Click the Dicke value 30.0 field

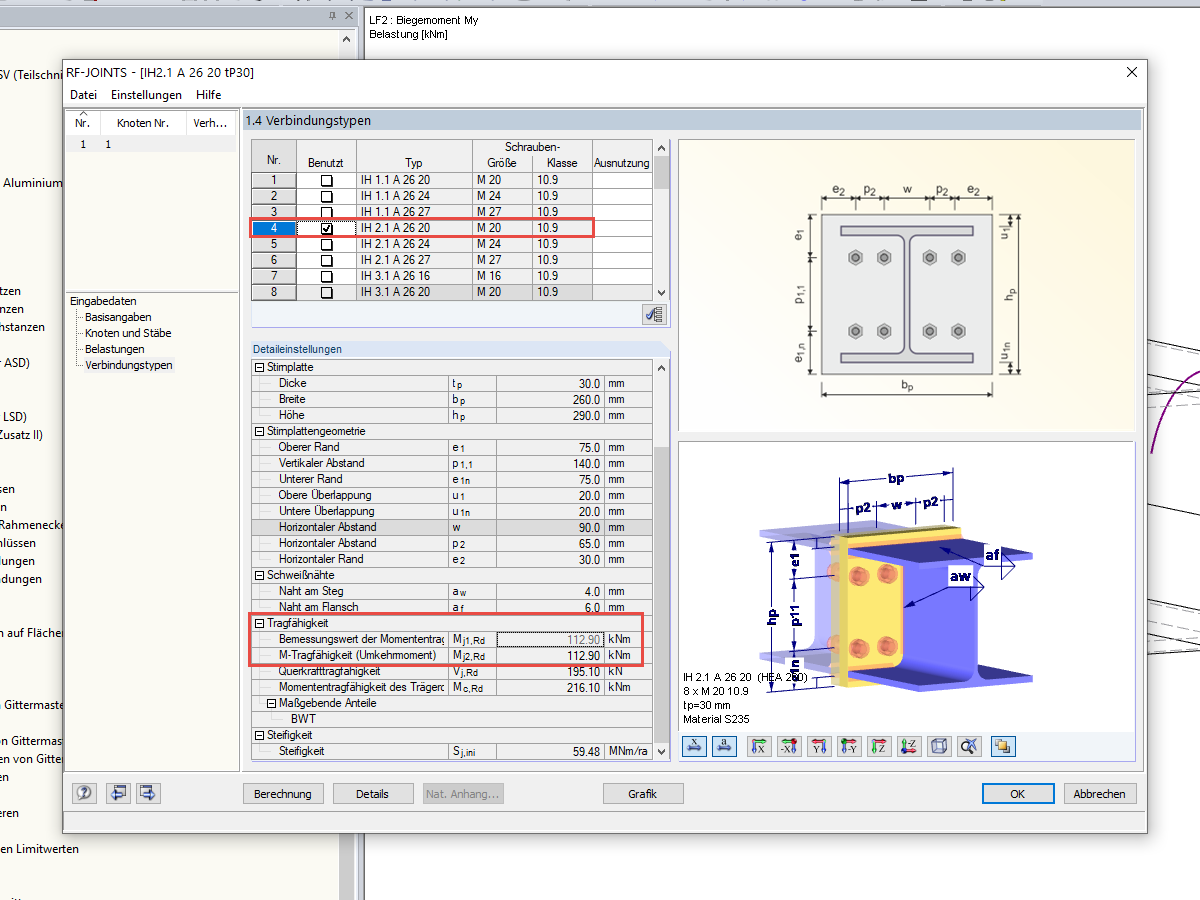(x=550, y=383)
